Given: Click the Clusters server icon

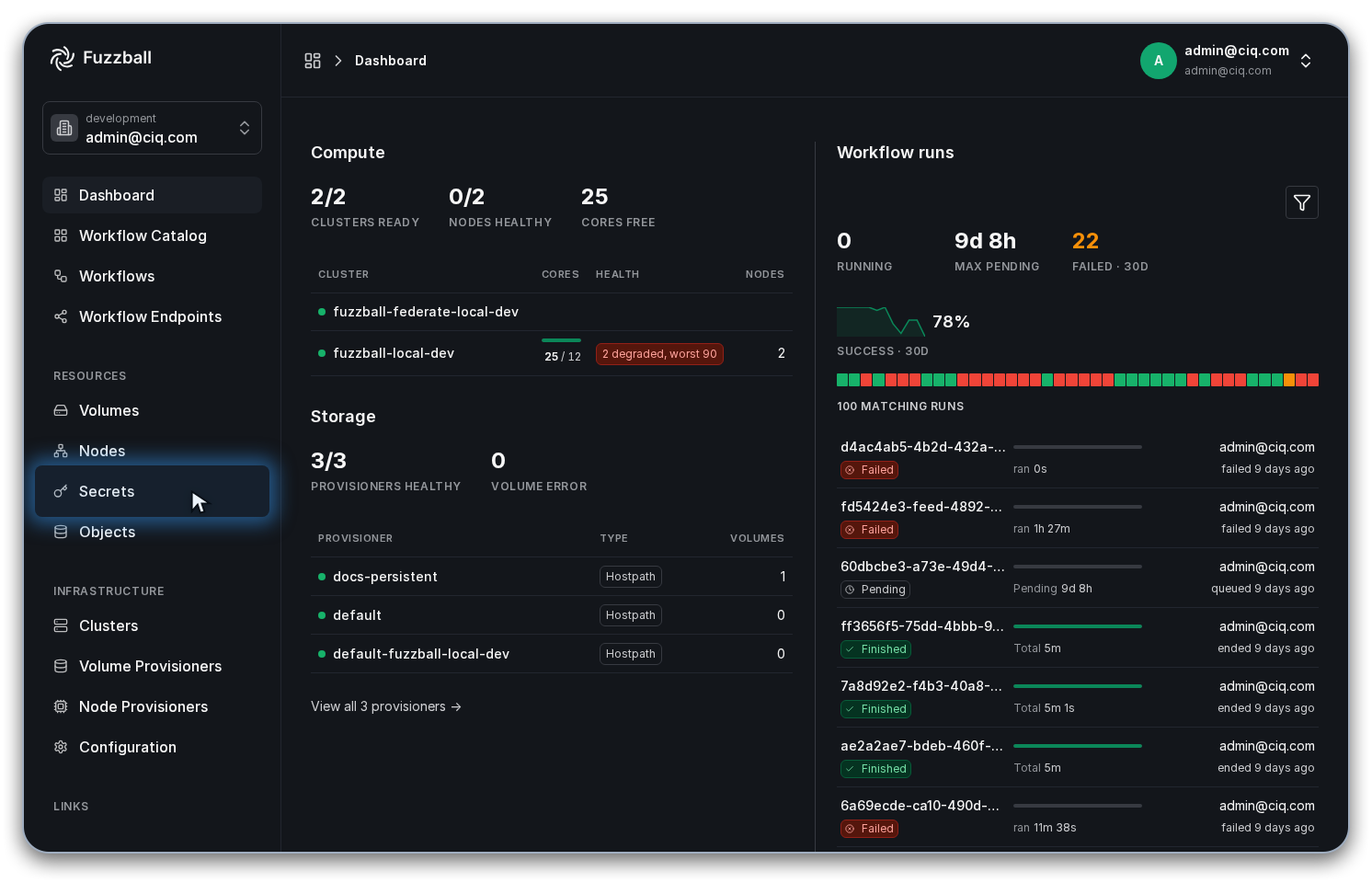Looking at the screenshot, I should click(61, 625).
